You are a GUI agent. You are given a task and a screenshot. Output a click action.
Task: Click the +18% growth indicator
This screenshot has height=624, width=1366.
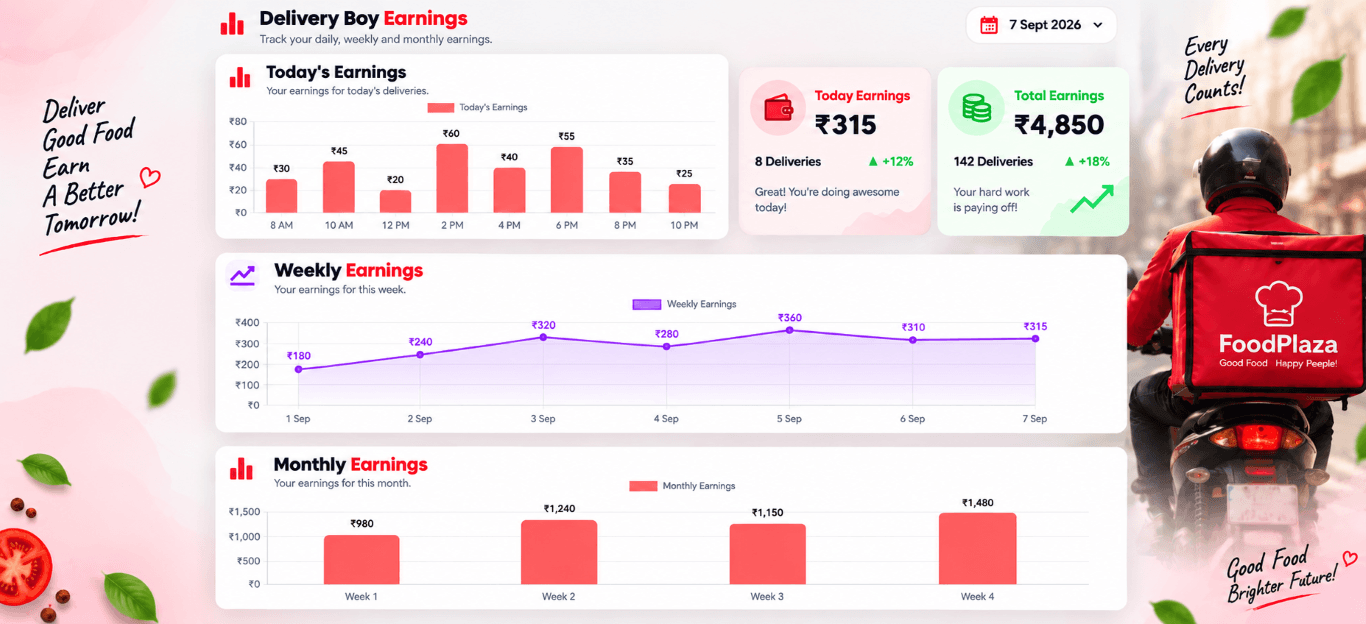(x=1087, y=161)
